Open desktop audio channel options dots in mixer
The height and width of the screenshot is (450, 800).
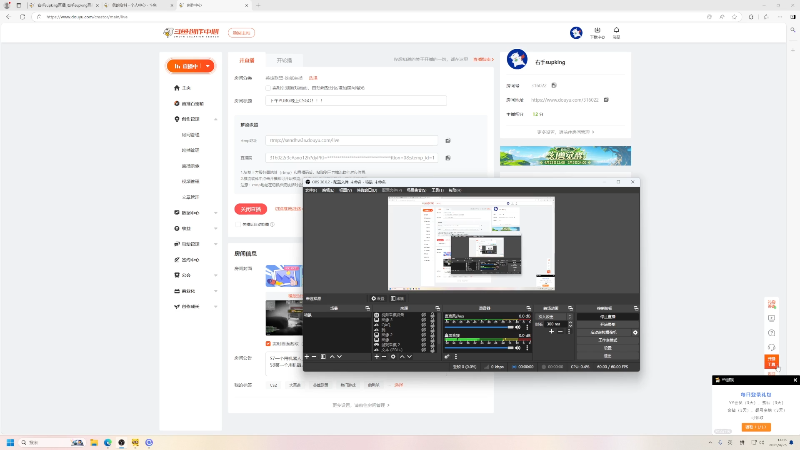(x=528, y=328)
